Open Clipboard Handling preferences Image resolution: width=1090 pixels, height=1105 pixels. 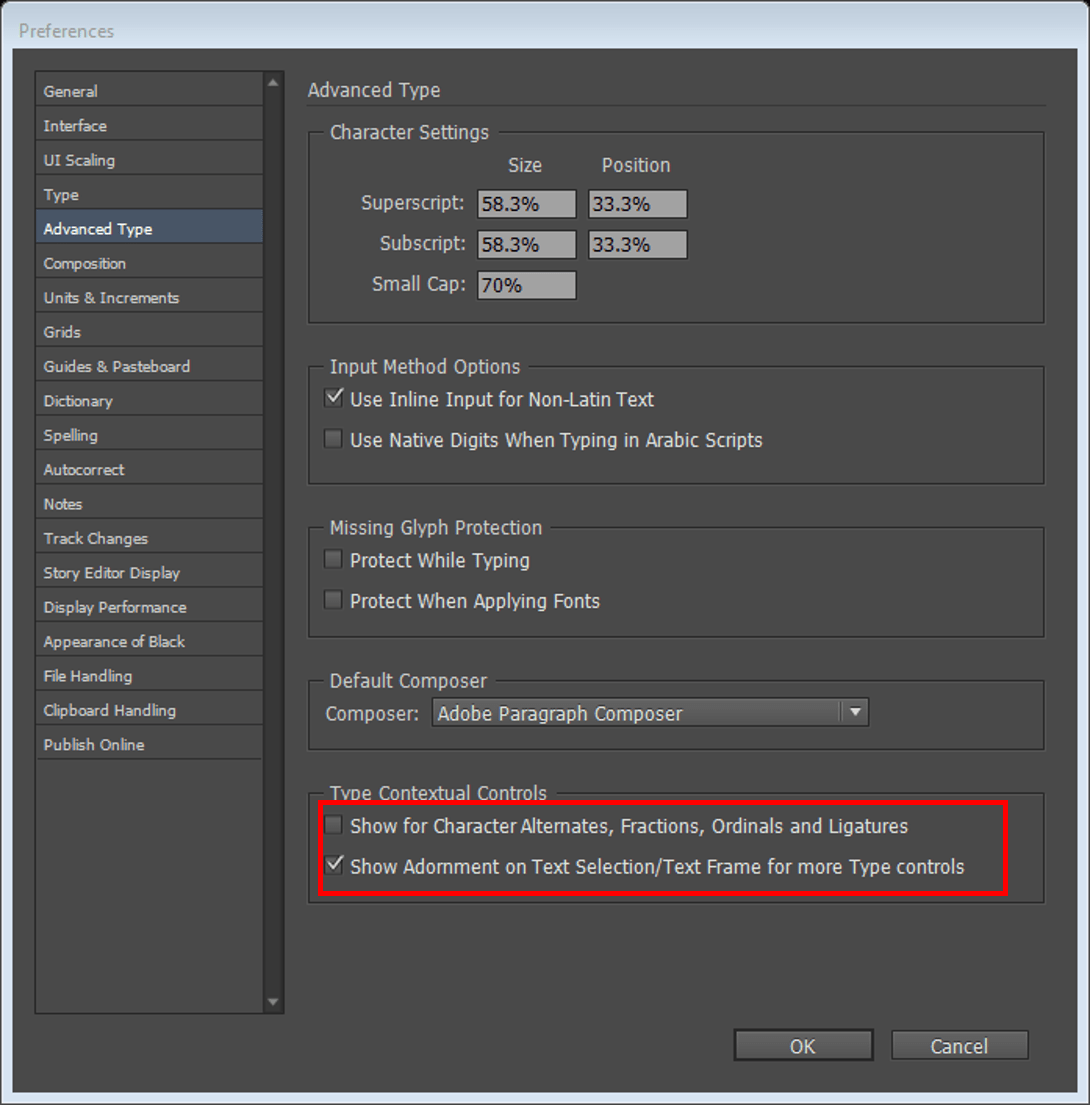pyautogui.click(x=149, y=710)
